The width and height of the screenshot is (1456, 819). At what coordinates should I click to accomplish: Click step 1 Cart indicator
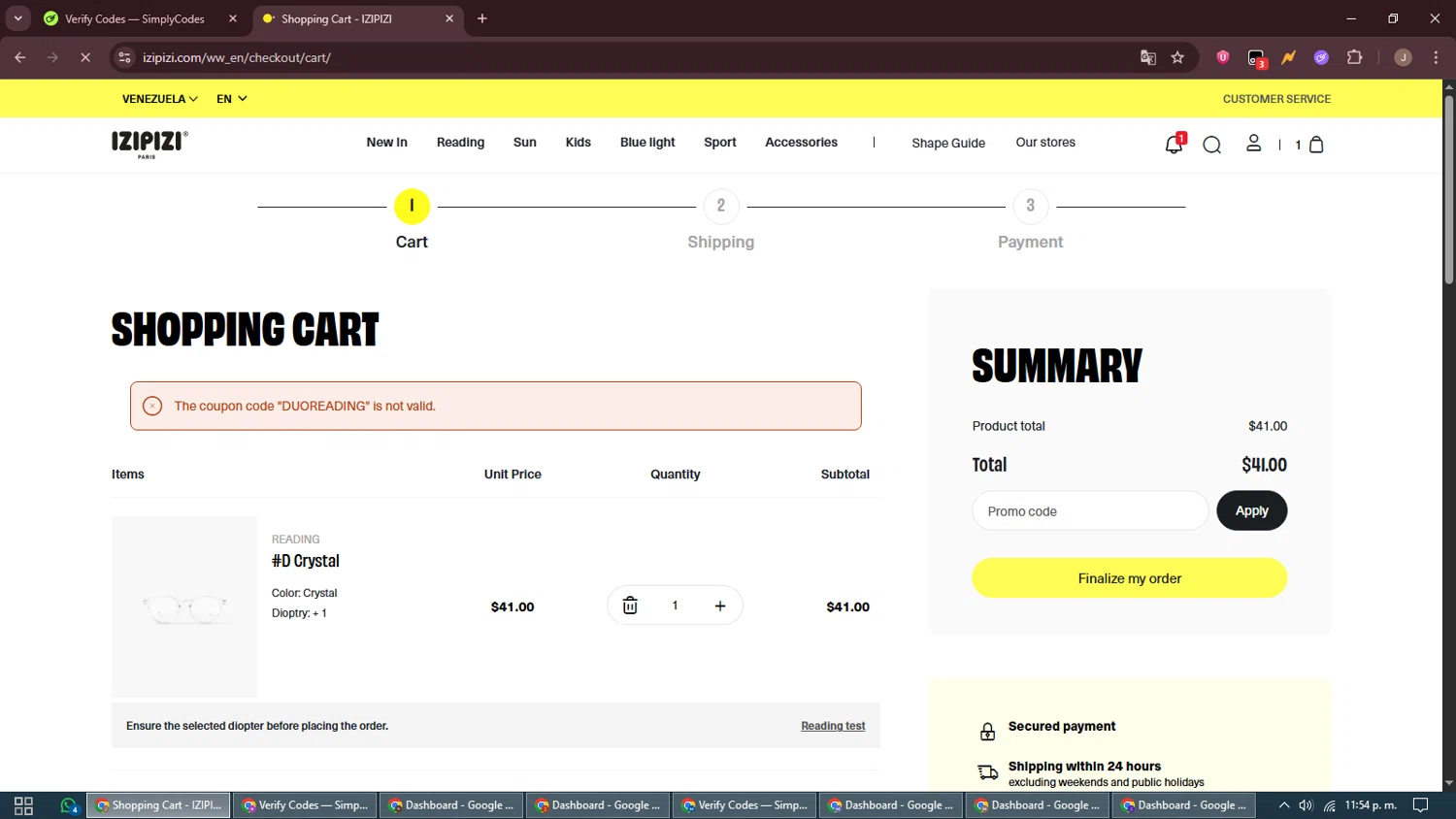coord(412,206)
